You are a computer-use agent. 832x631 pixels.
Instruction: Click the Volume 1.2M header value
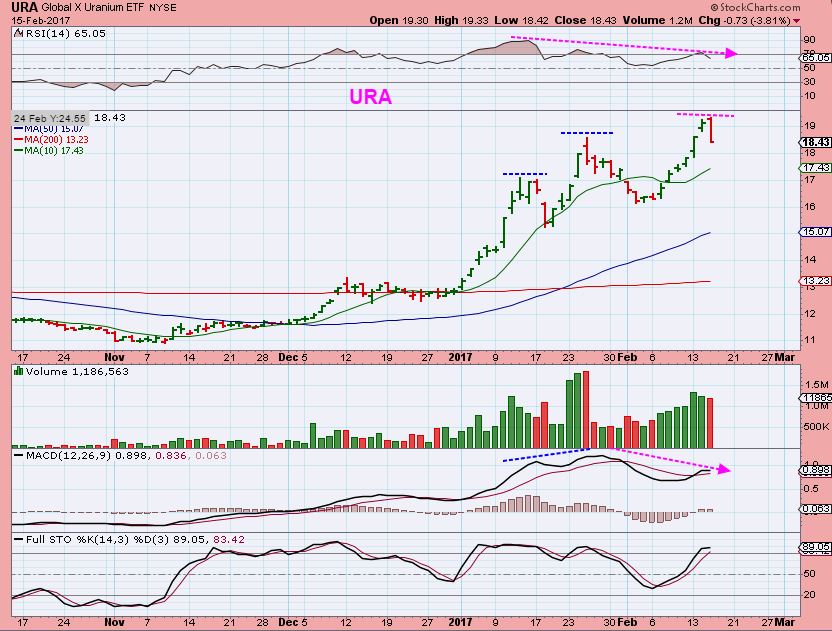[x=658, y=21]
